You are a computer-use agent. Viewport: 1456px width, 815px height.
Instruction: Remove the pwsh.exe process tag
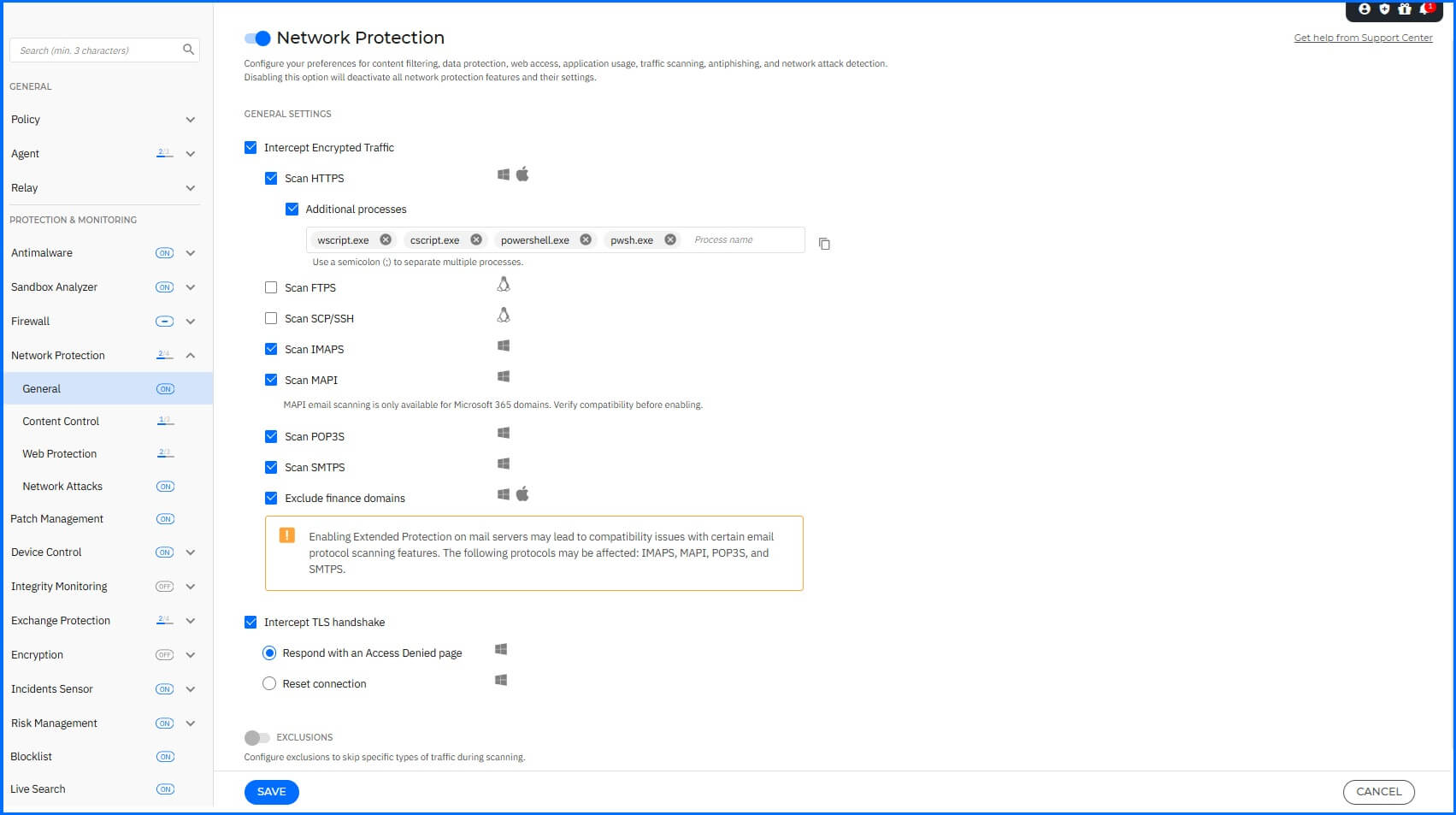(x=669, y=239)
